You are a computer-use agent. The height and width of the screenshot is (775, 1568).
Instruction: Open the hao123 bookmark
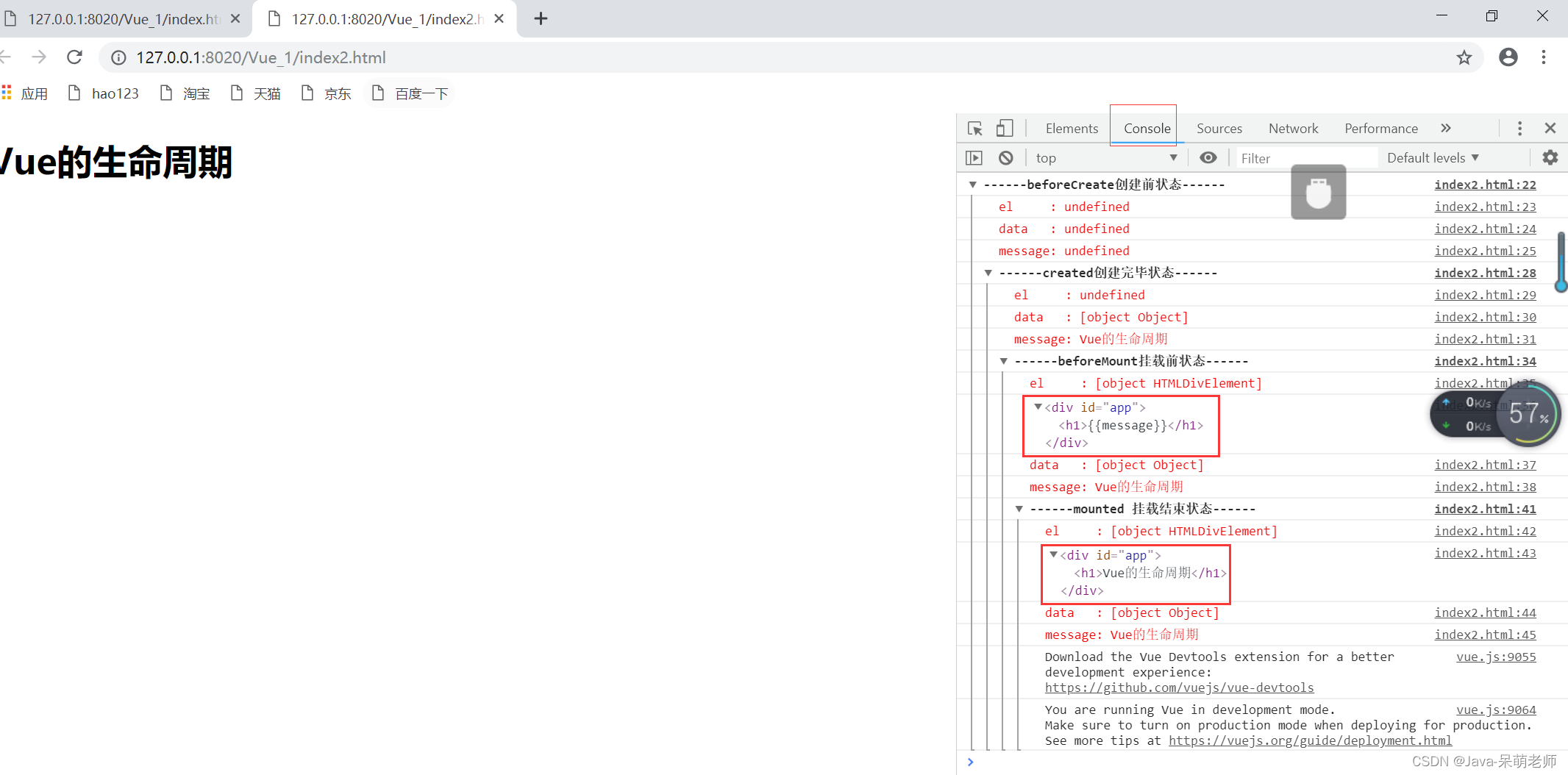pyautogui.click(x=104, y=93)
